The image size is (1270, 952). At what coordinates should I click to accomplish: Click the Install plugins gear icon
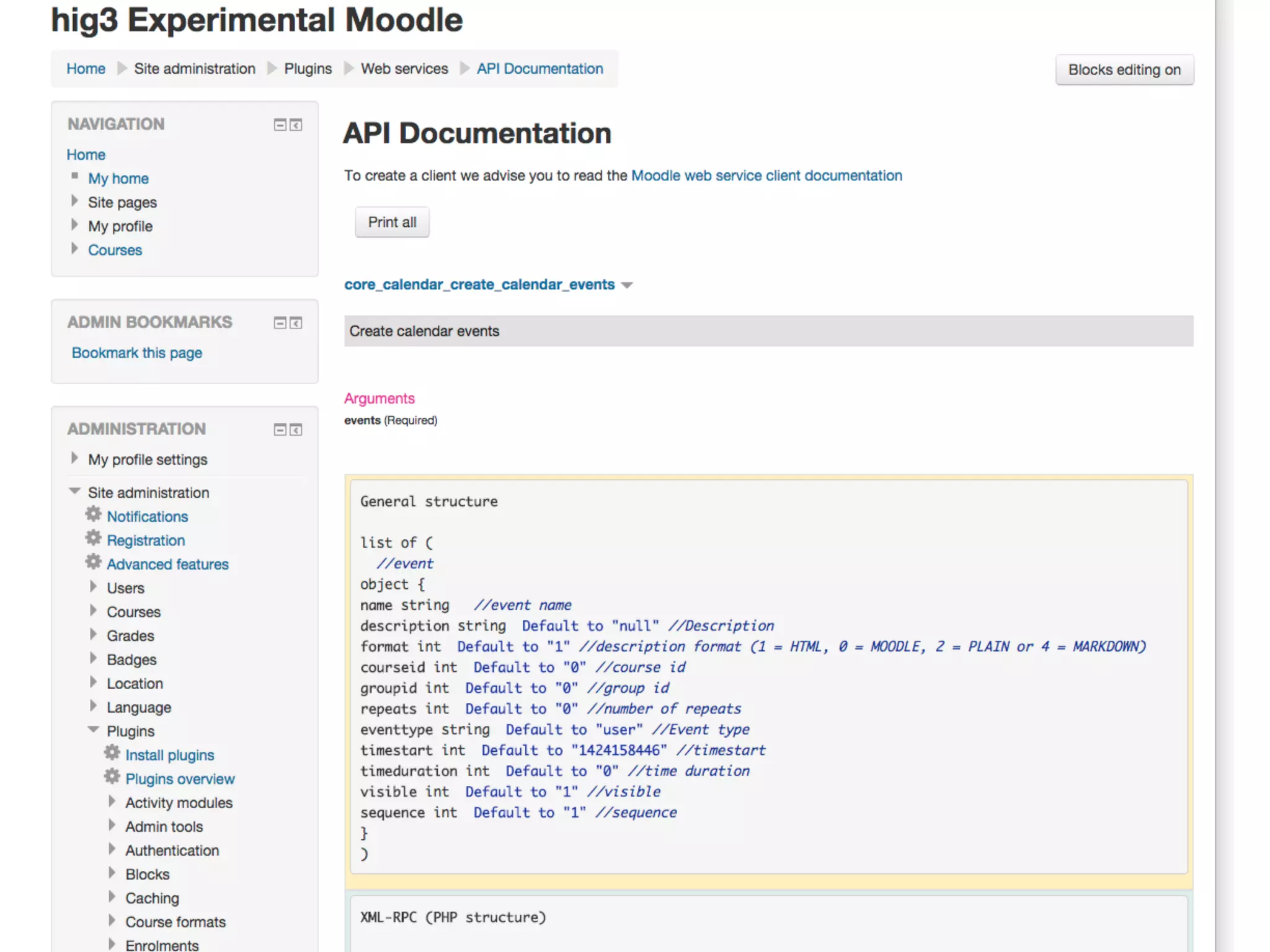[x=112, y=753]
